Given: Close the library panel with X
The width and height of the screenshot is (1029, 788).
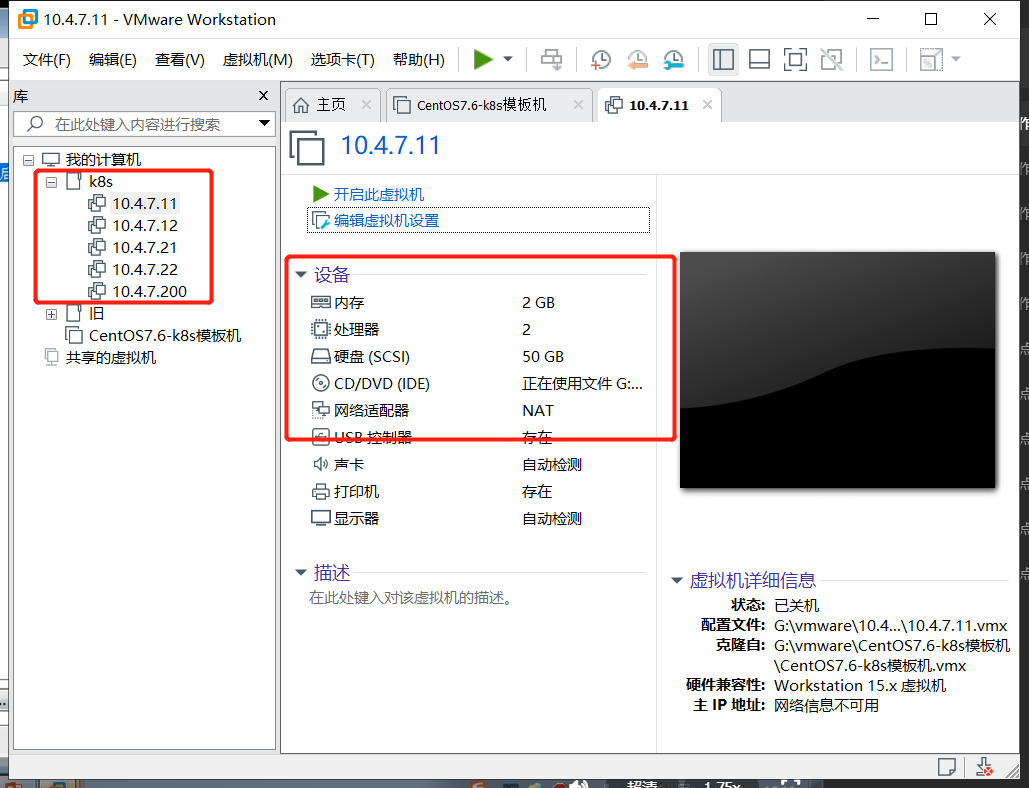Looking at the screenshot, I should 264,96.
